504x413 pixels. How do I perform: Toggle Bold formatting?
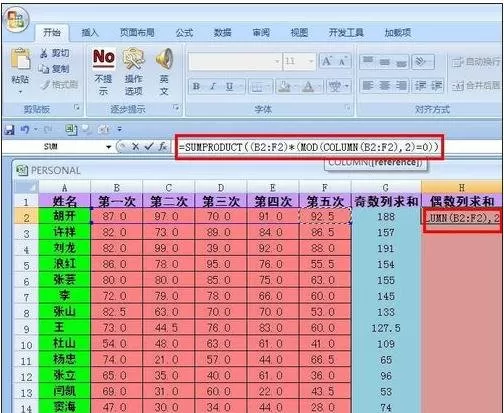click(196, 87)
